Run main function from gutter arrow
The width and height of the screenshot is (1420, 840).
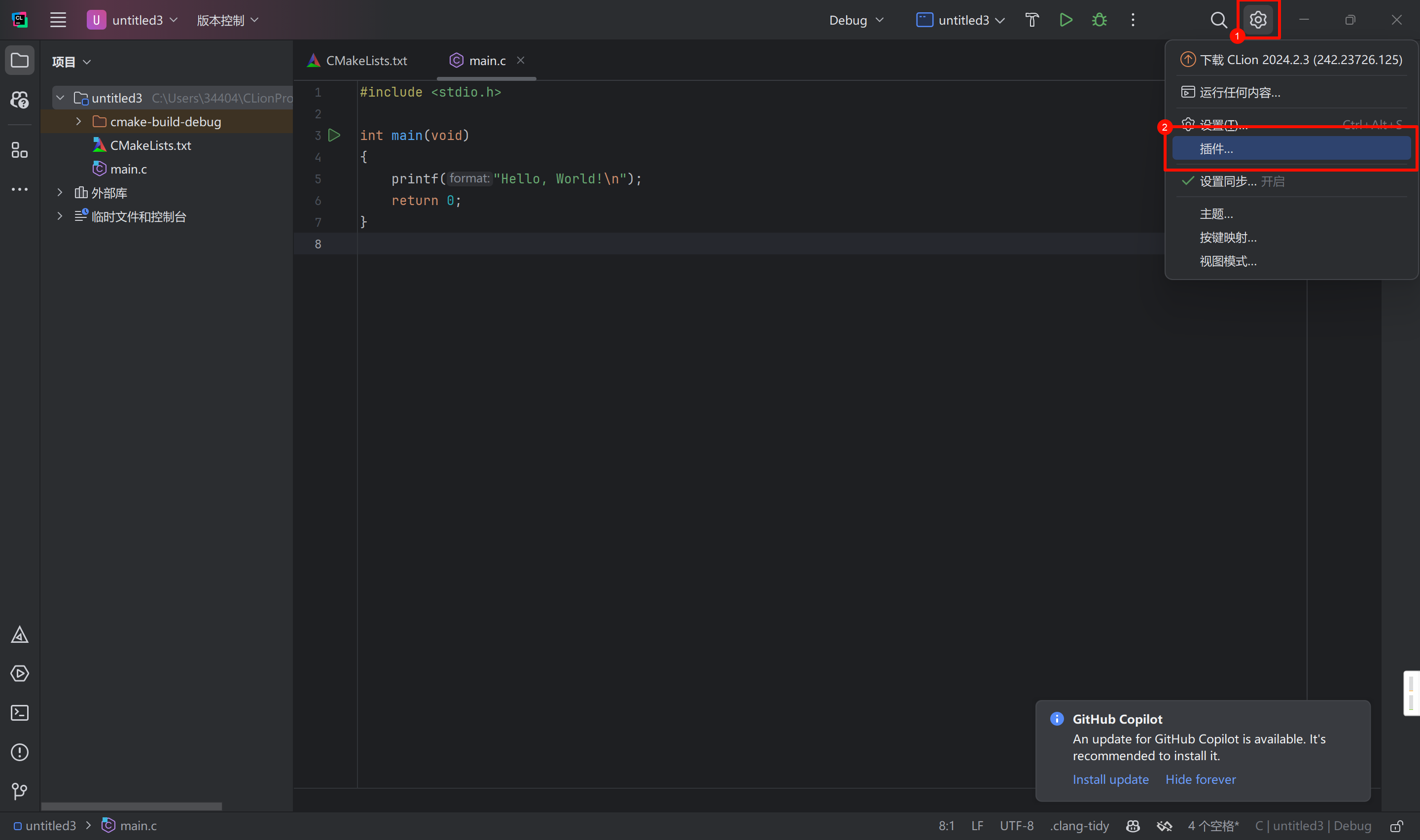click(334, 135)
